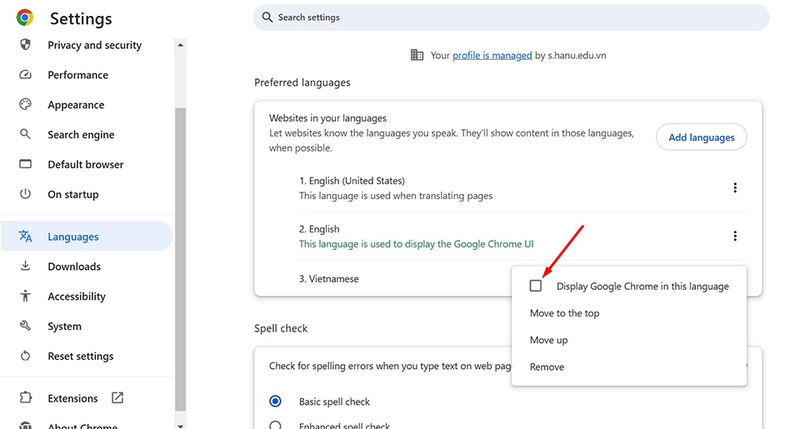Click the Extensions puzzle icon
This screenshot has width=800, height=429.
[x=25, y=397]
